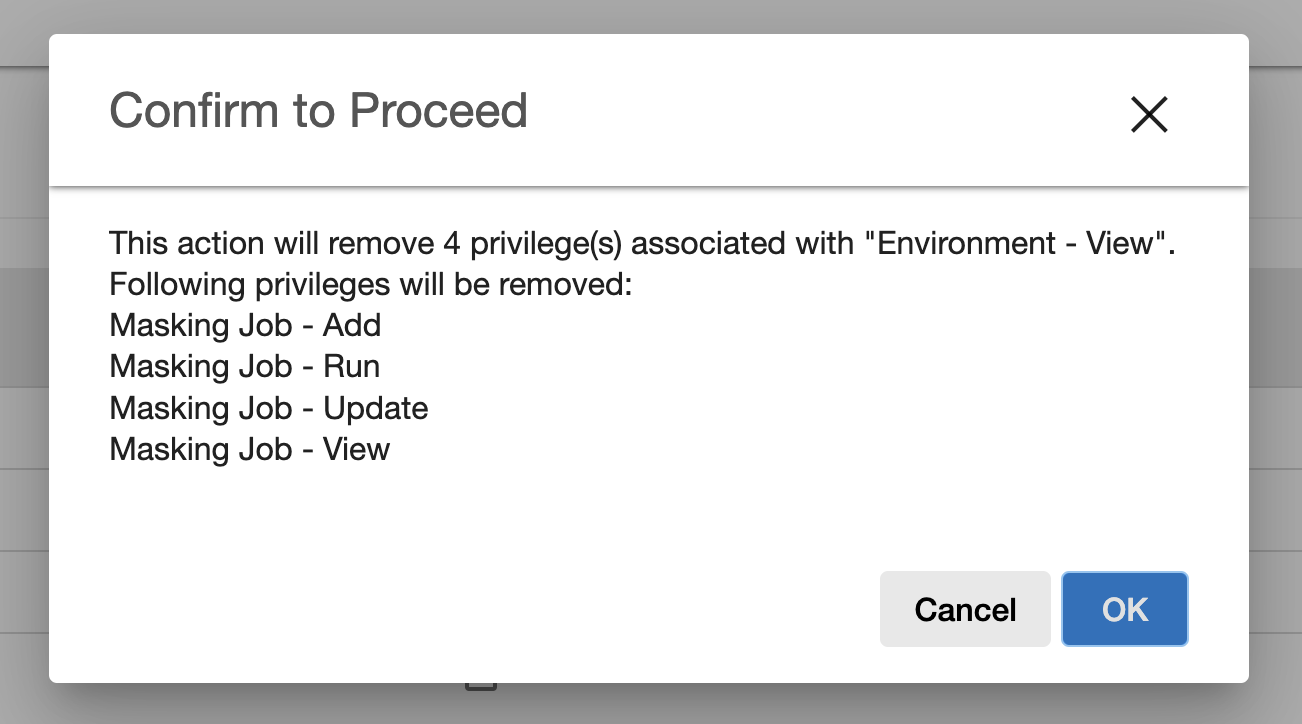Viewport: 1302px width, 724px height.
Task: Click the checkbox peeking below the dialog
Action: tap(481, 687)
